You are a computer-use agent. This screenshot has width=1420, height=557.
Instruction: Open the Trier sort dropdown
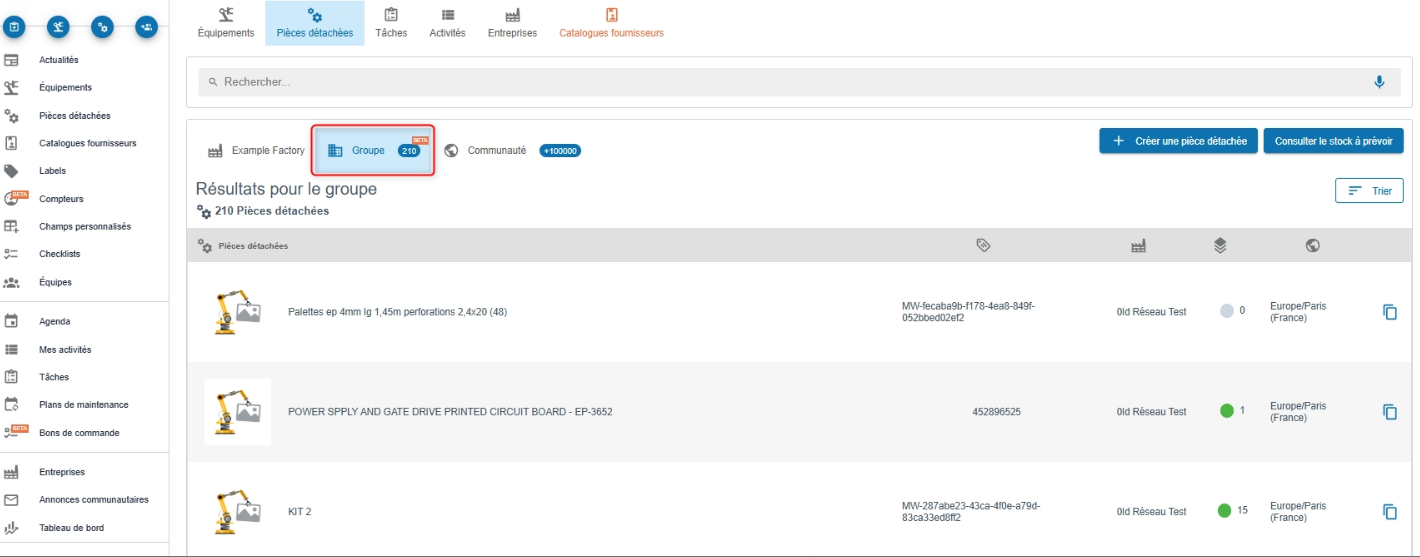1369,190
